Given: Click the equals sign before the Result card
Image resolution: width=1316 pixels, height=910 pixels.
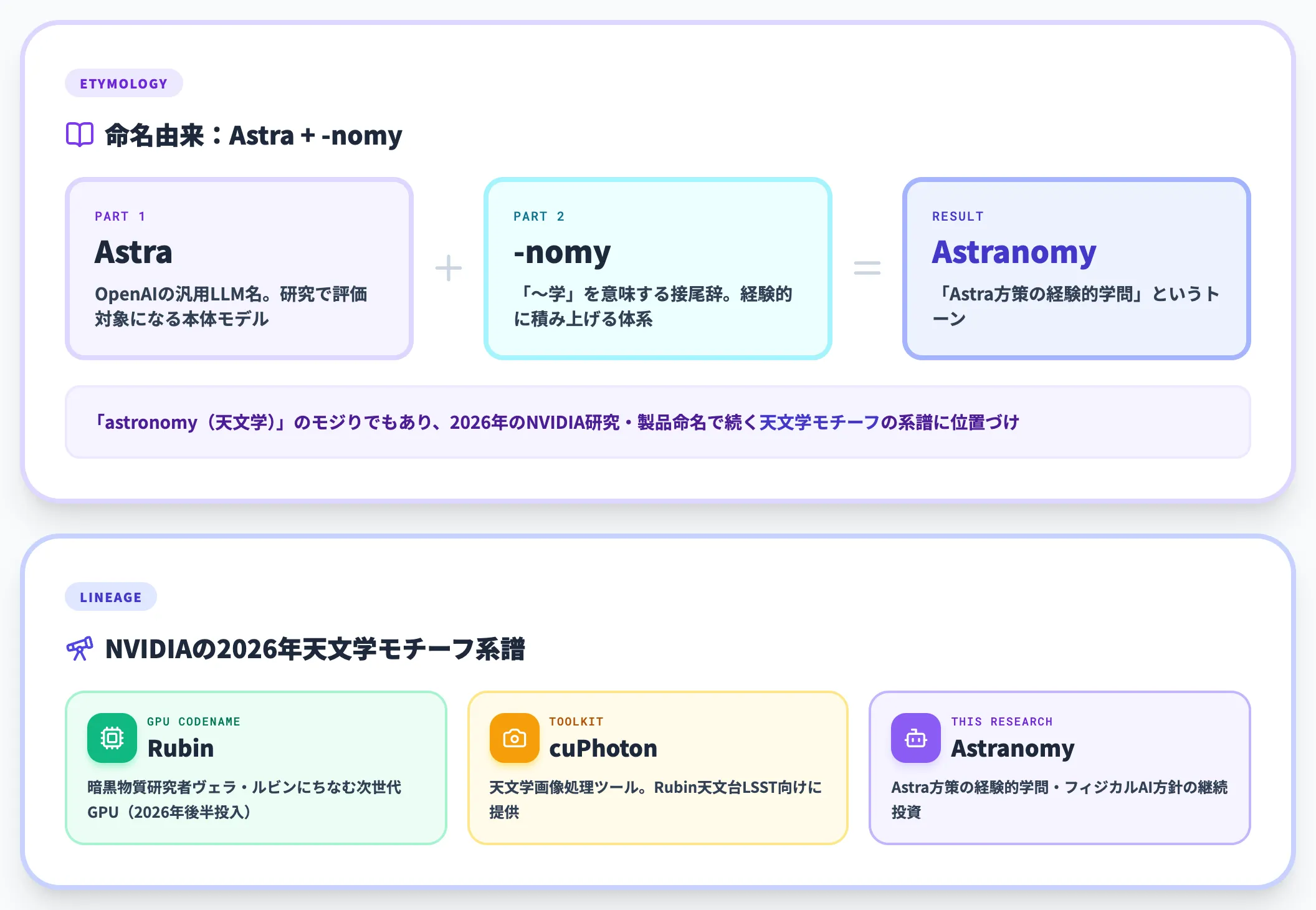Looking at the screenshot, I should pos(867,269).
